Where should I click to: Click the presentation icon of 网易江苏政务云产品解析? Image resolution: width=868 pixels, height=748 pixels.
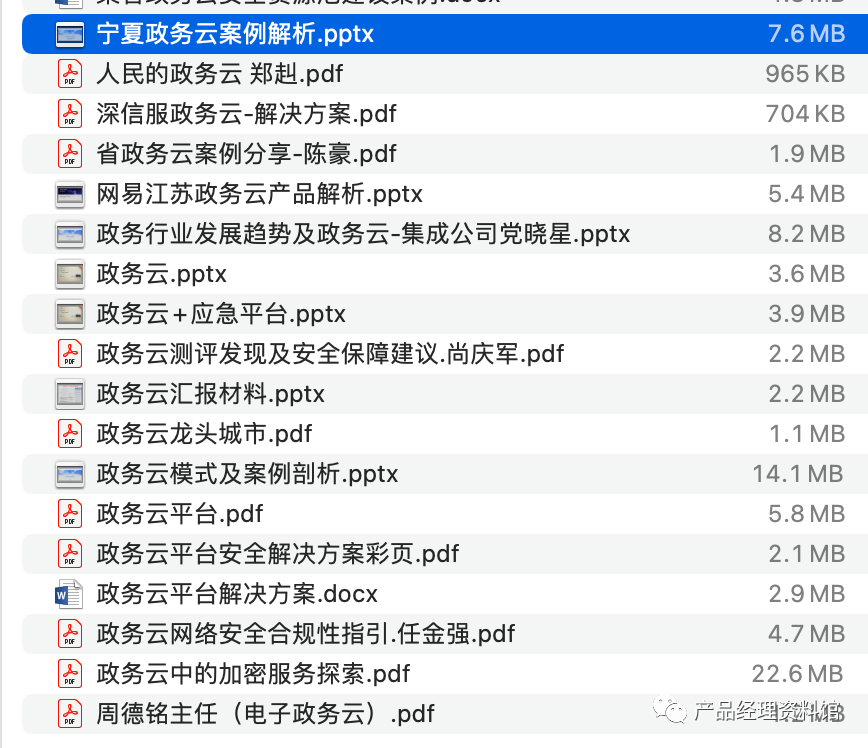70,194
